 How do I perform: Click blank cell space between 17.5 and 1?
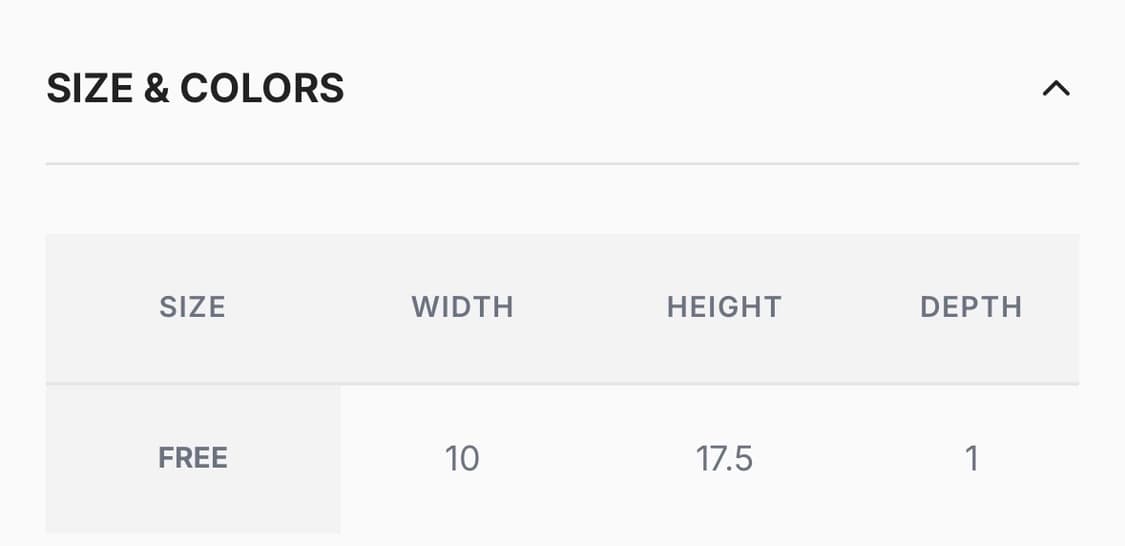tap(850, 459)
